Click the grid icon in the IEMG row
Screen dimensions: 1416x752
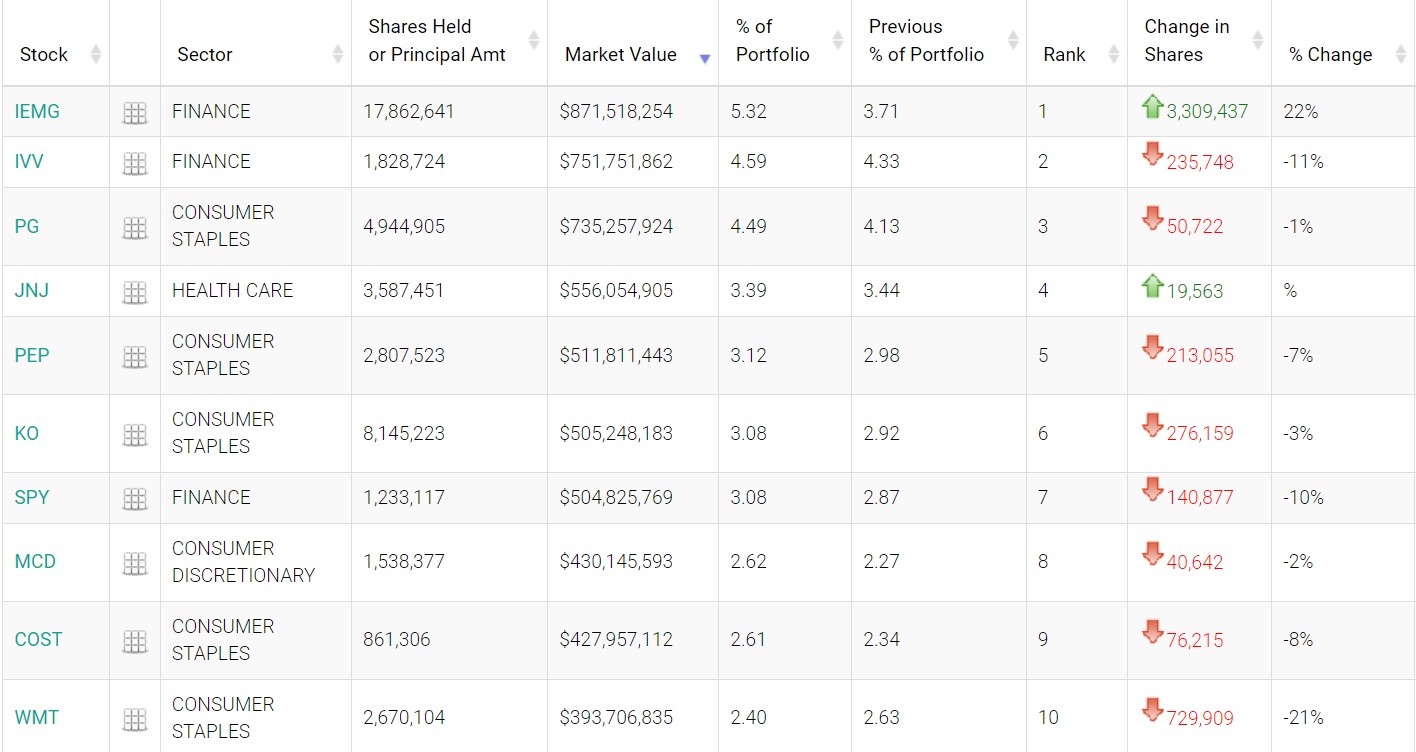click(x=135, y=113)
